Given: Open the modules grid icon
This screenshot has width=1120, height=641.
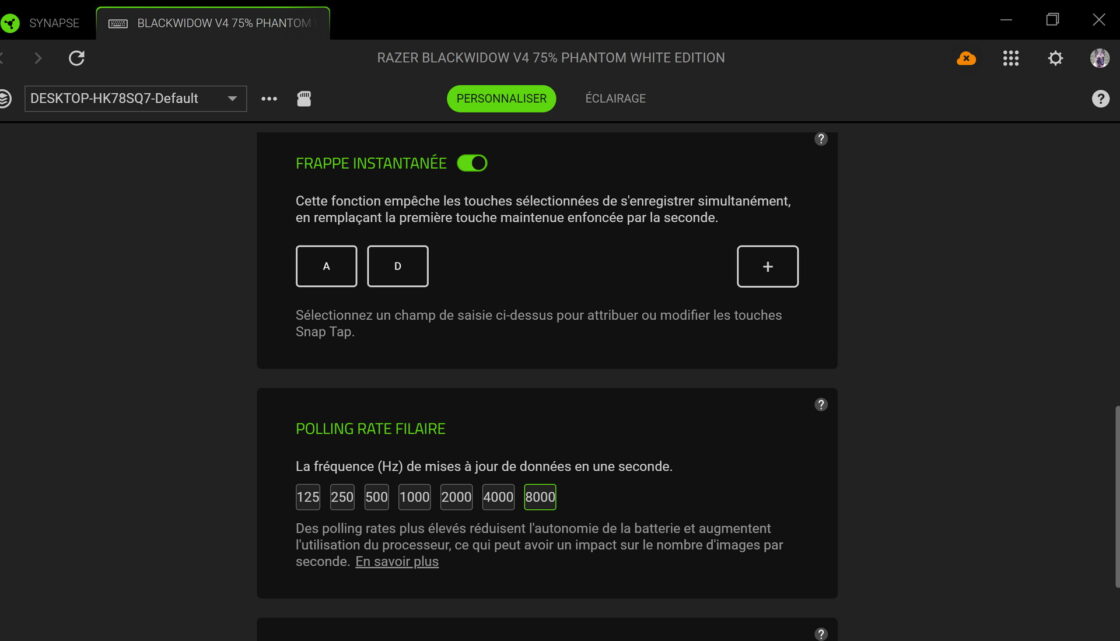Looking at the screenshot, I should pyautogui.click(x=1011, y=58).
